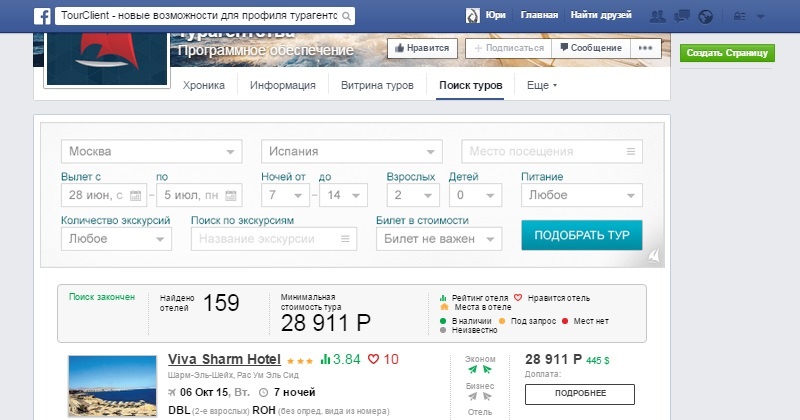Click Рейтинг отеля legend item

point(474,298)
